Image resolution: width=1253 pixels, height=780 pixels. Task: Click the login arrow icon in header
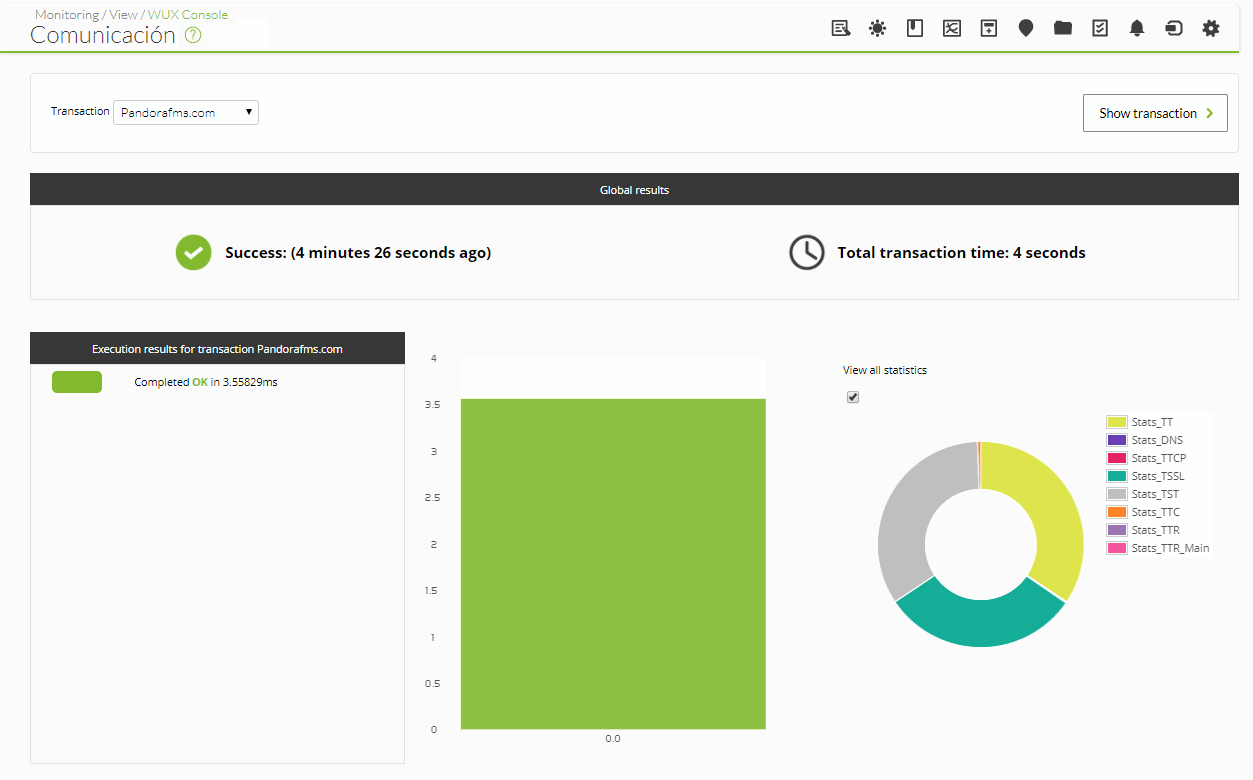(1174, 28)
